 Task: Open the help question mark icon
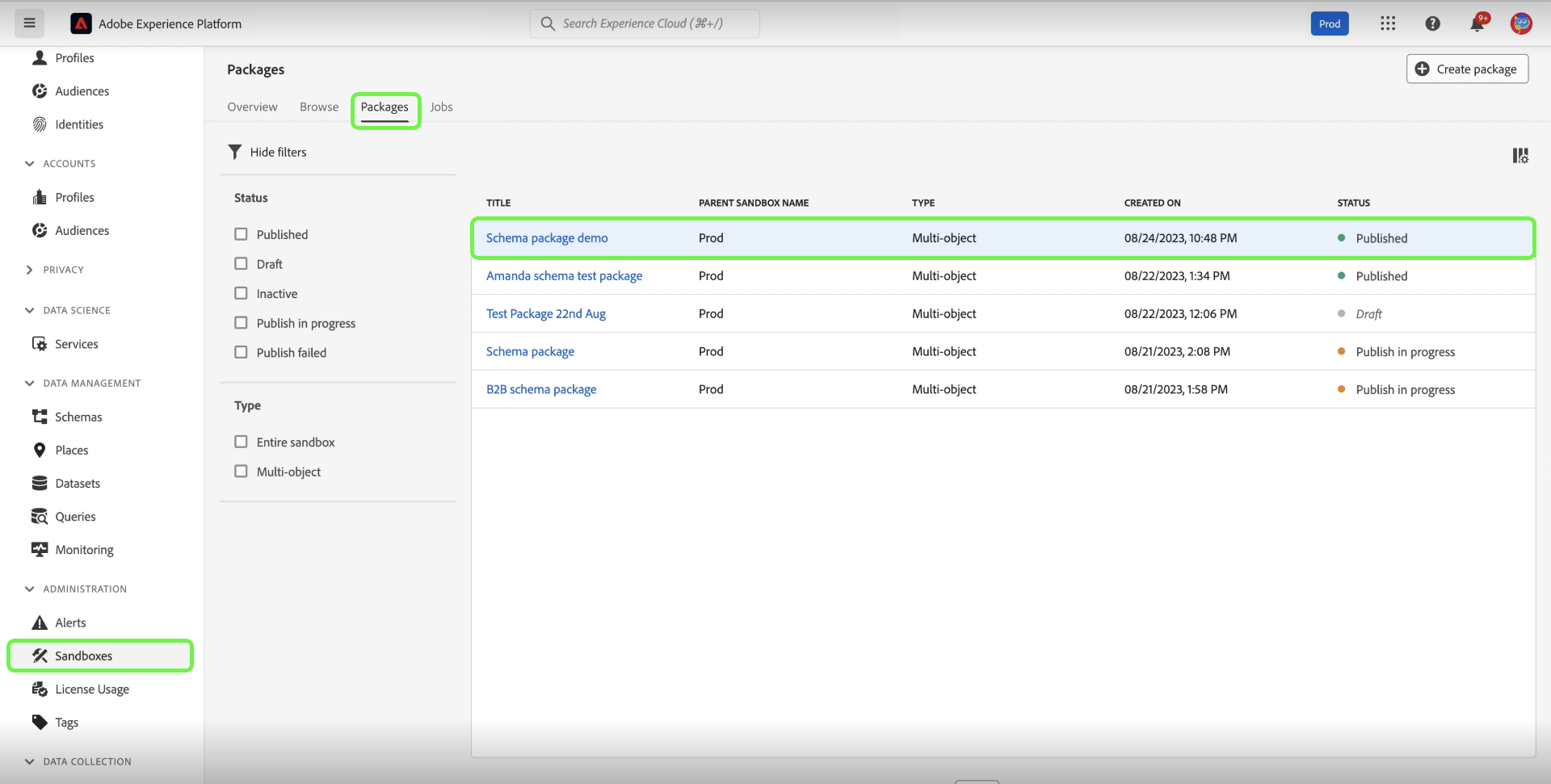click(1432, 23)
